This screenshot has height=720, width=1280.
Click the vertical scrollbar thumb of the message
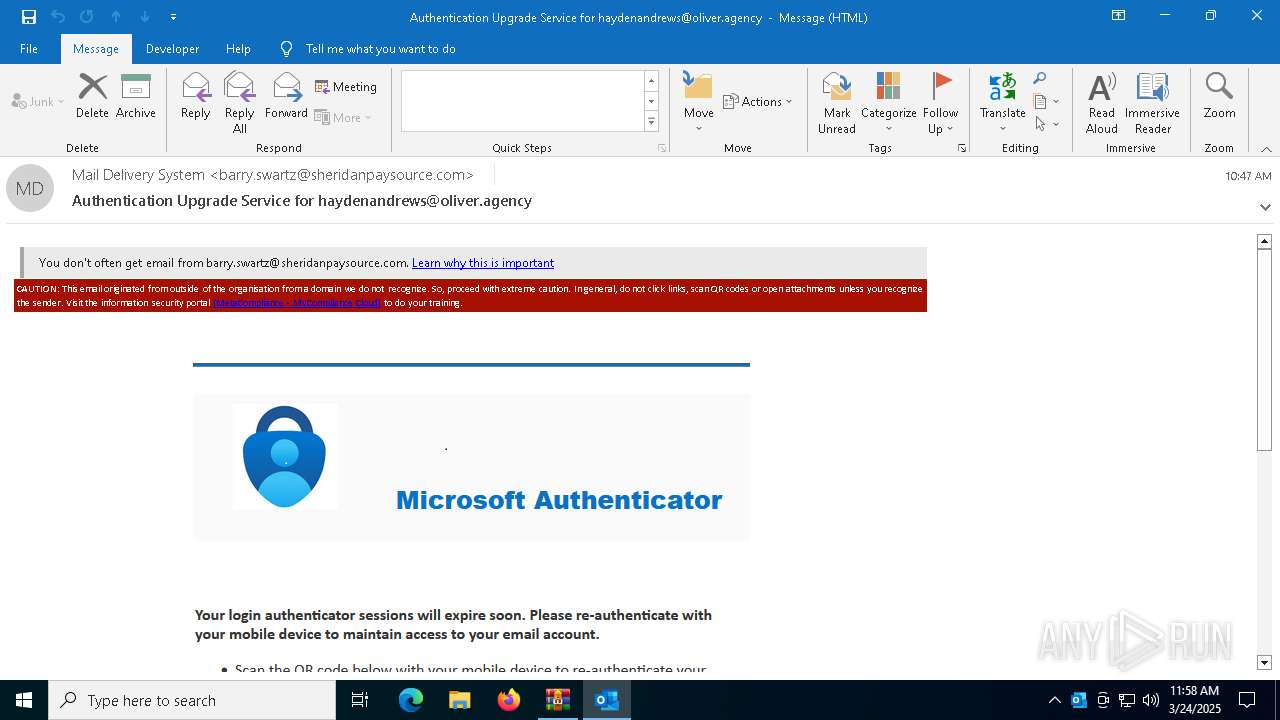(x=1264, y=349)
